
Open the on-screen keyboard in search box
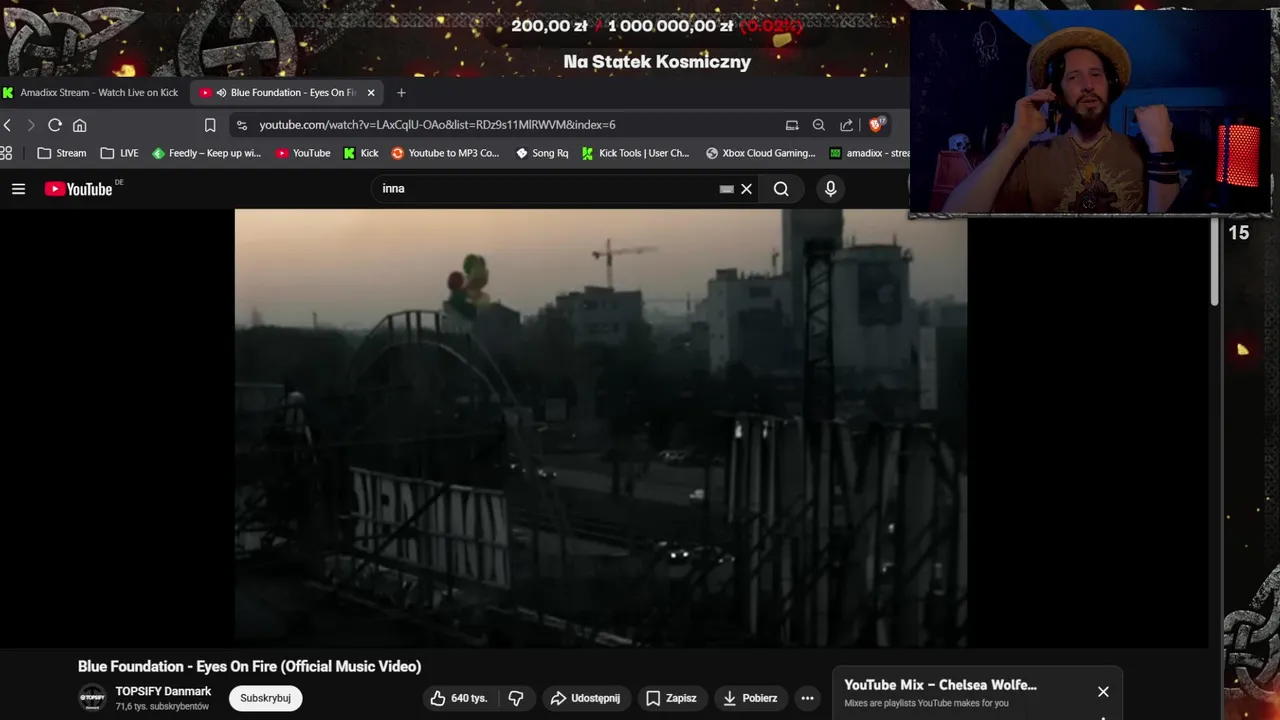click(727, 189)
